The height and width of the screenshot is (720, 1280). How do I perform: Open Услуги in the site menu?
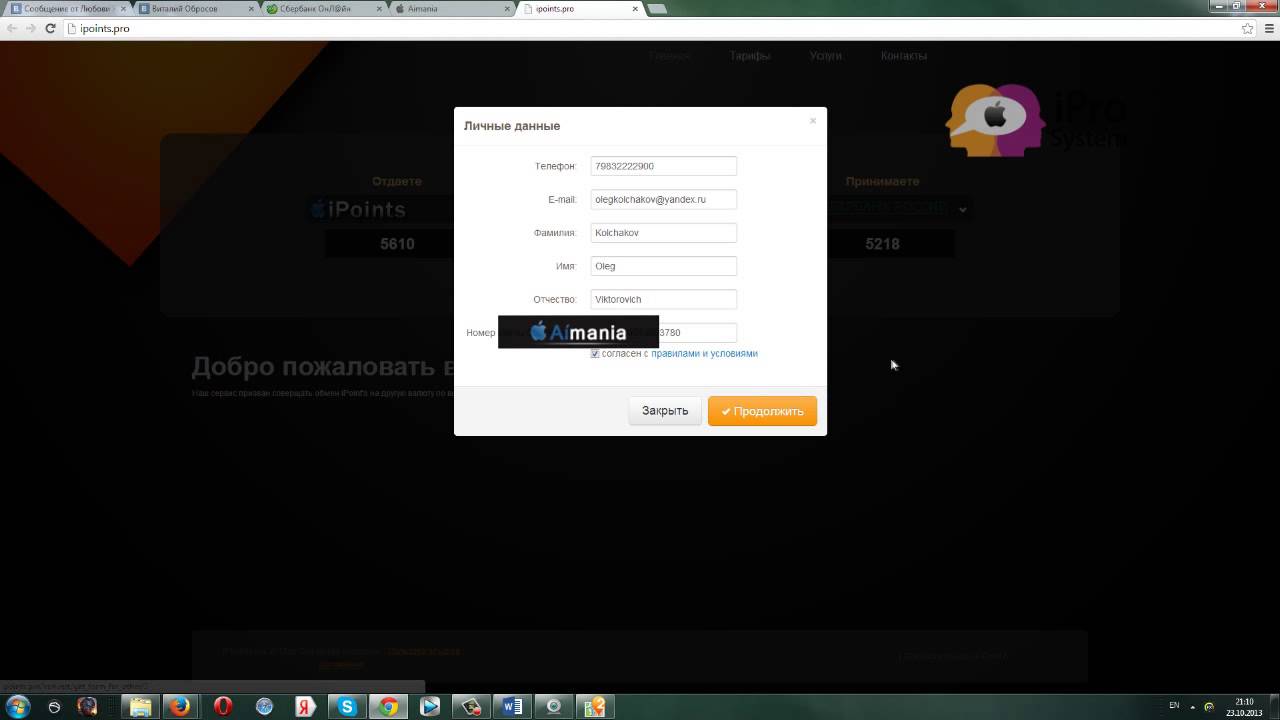point(825,56)
